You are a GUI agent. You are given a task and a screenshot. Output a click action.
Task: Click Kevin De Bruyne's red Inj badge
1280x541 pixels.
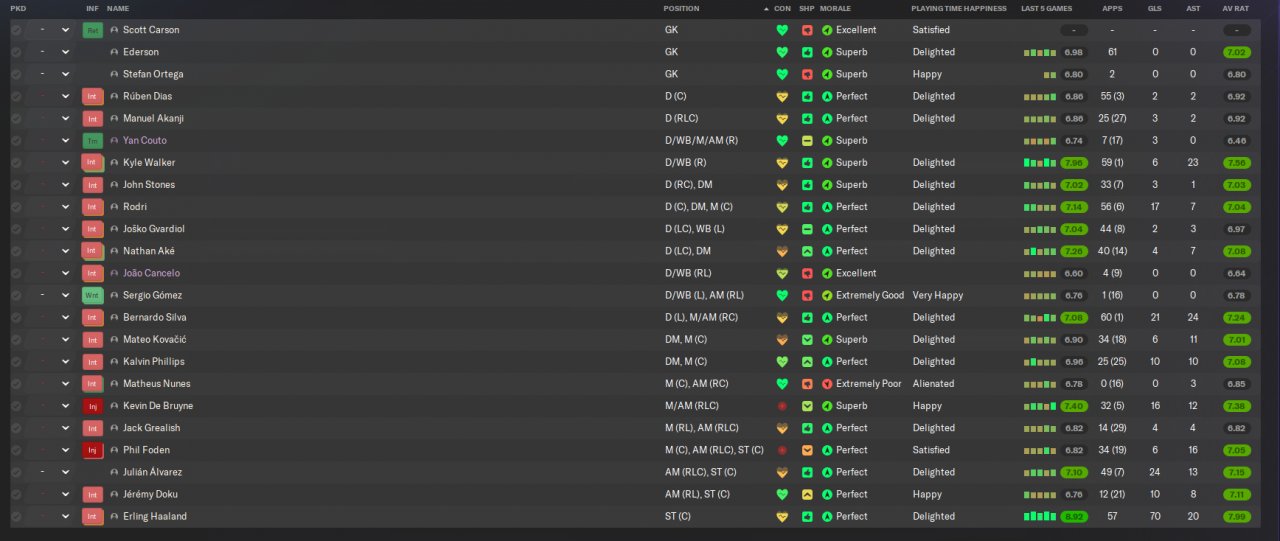[93, 406]
